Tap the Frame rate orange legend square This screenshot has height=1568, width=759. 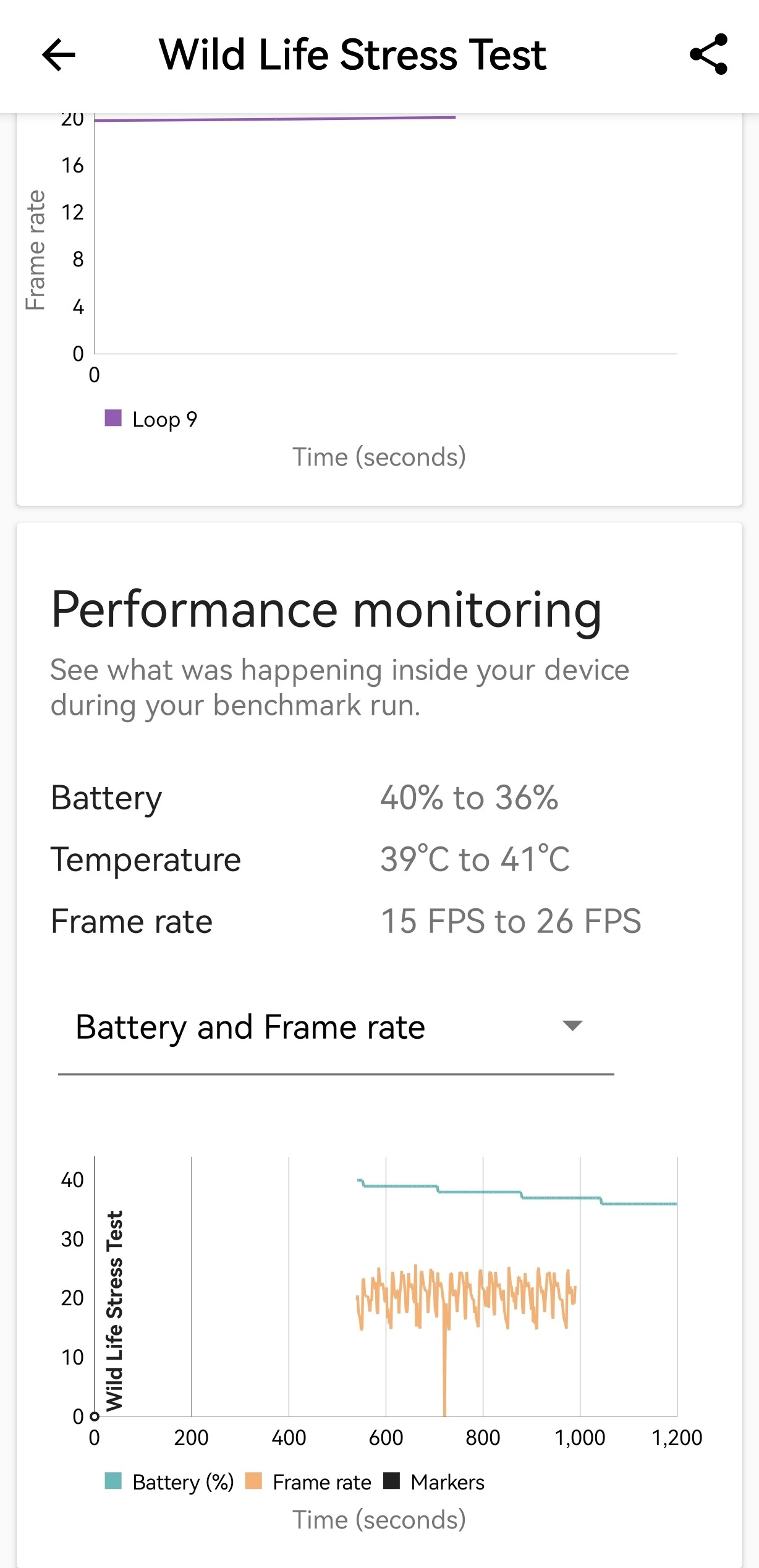[253, 1481]
